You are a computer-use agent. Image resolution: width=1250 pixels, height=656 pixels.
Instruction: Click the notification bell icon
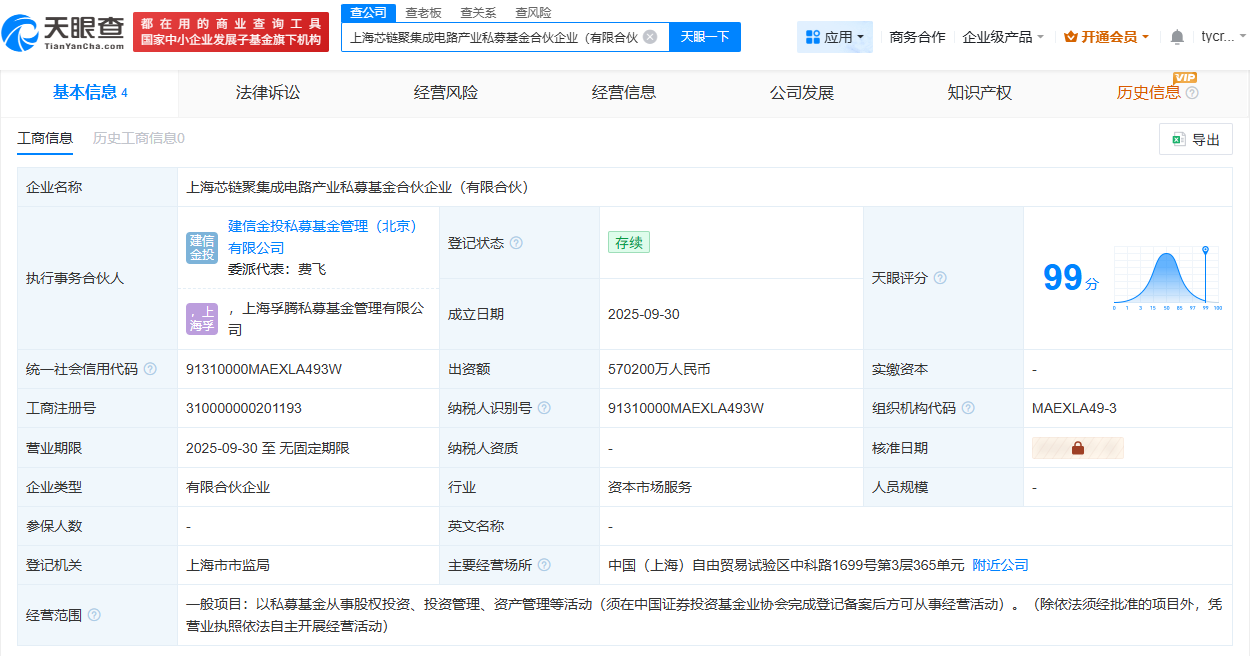pyautogui.click(x=1177, y=37)
